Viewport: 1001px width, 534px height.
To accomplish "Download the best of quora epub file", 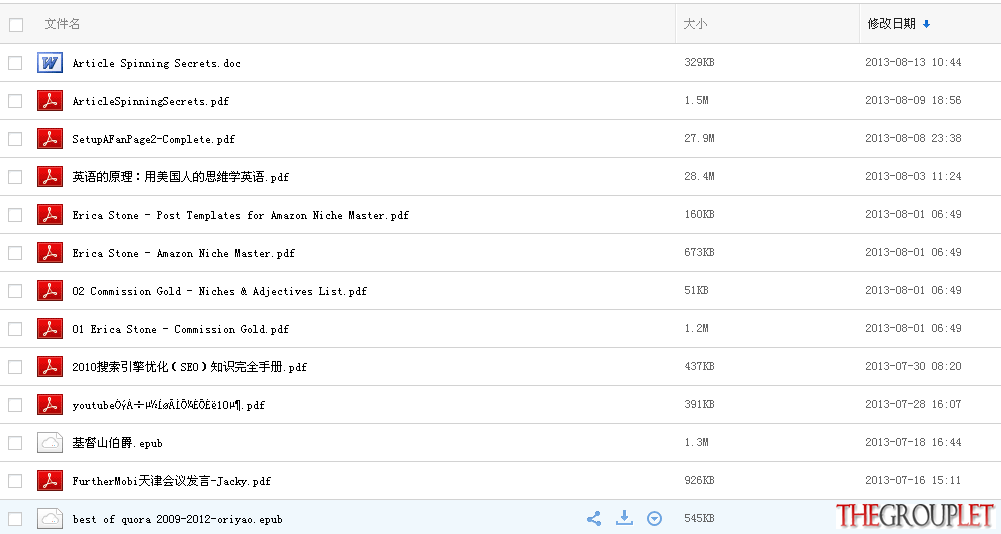I will tap(624, 518).
